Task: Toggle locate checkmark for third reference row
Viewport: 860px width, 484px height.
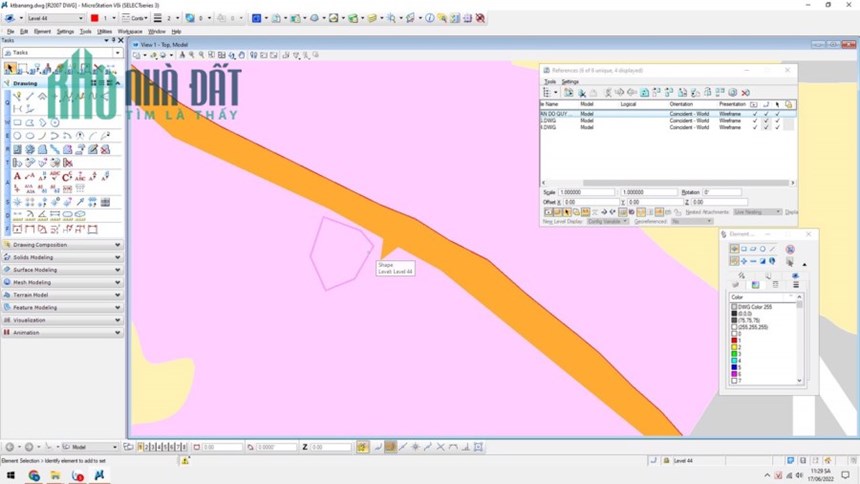Action: pos(777,127)
